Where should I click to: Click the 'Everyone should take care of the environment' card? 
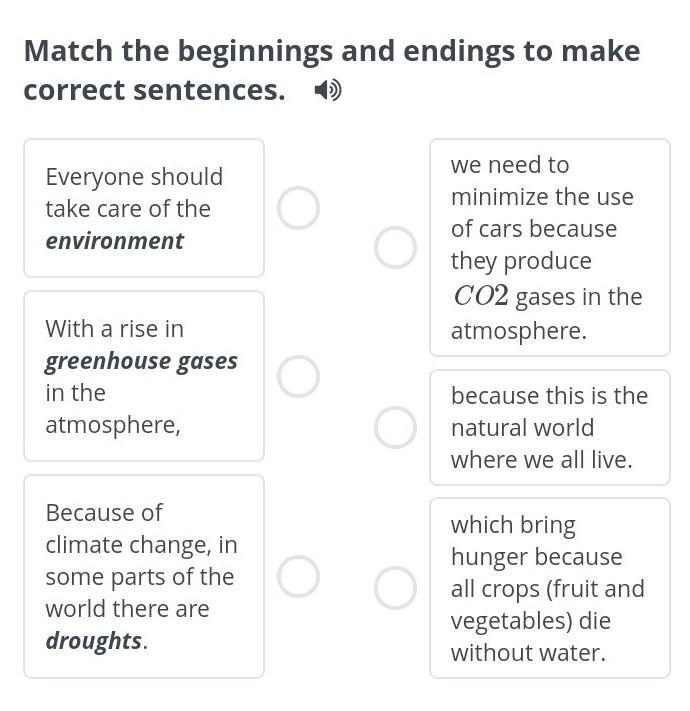tap(144, 208)
